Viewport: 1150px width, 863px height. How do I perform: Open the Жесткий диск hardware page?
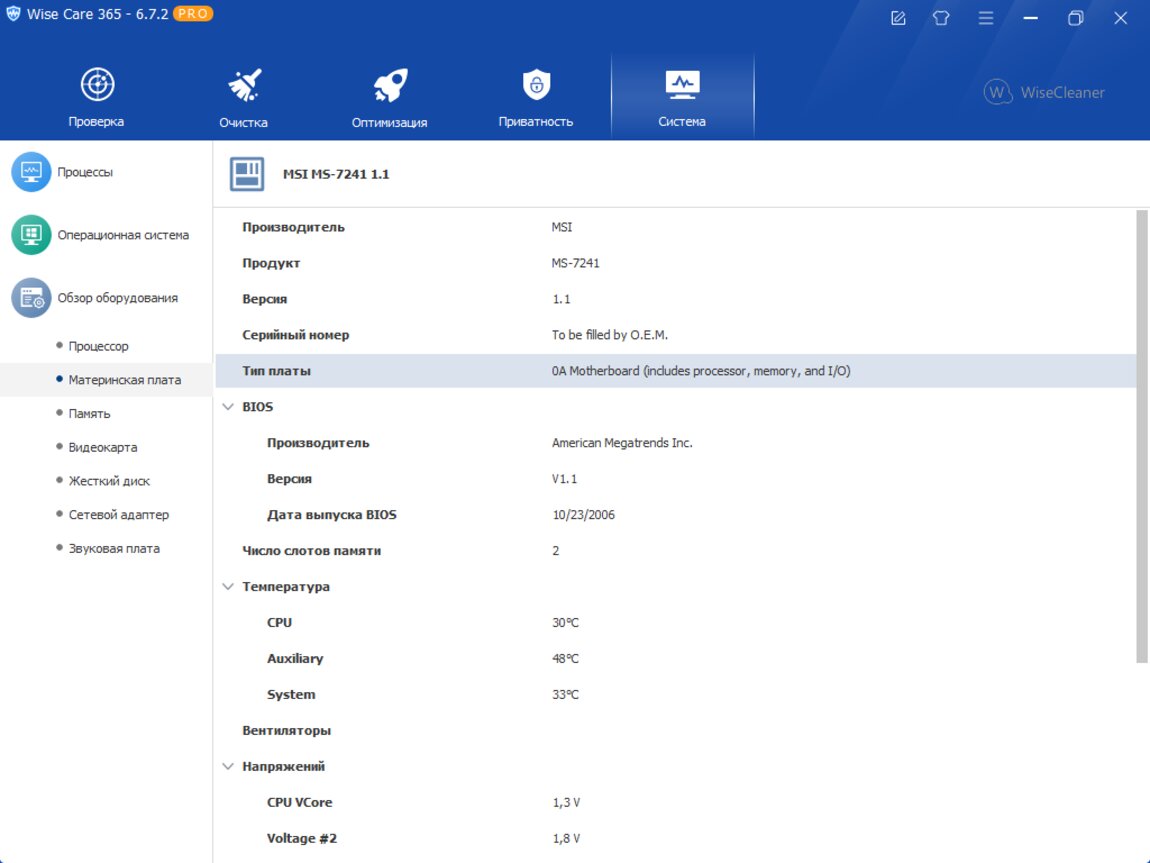point(108,481)
